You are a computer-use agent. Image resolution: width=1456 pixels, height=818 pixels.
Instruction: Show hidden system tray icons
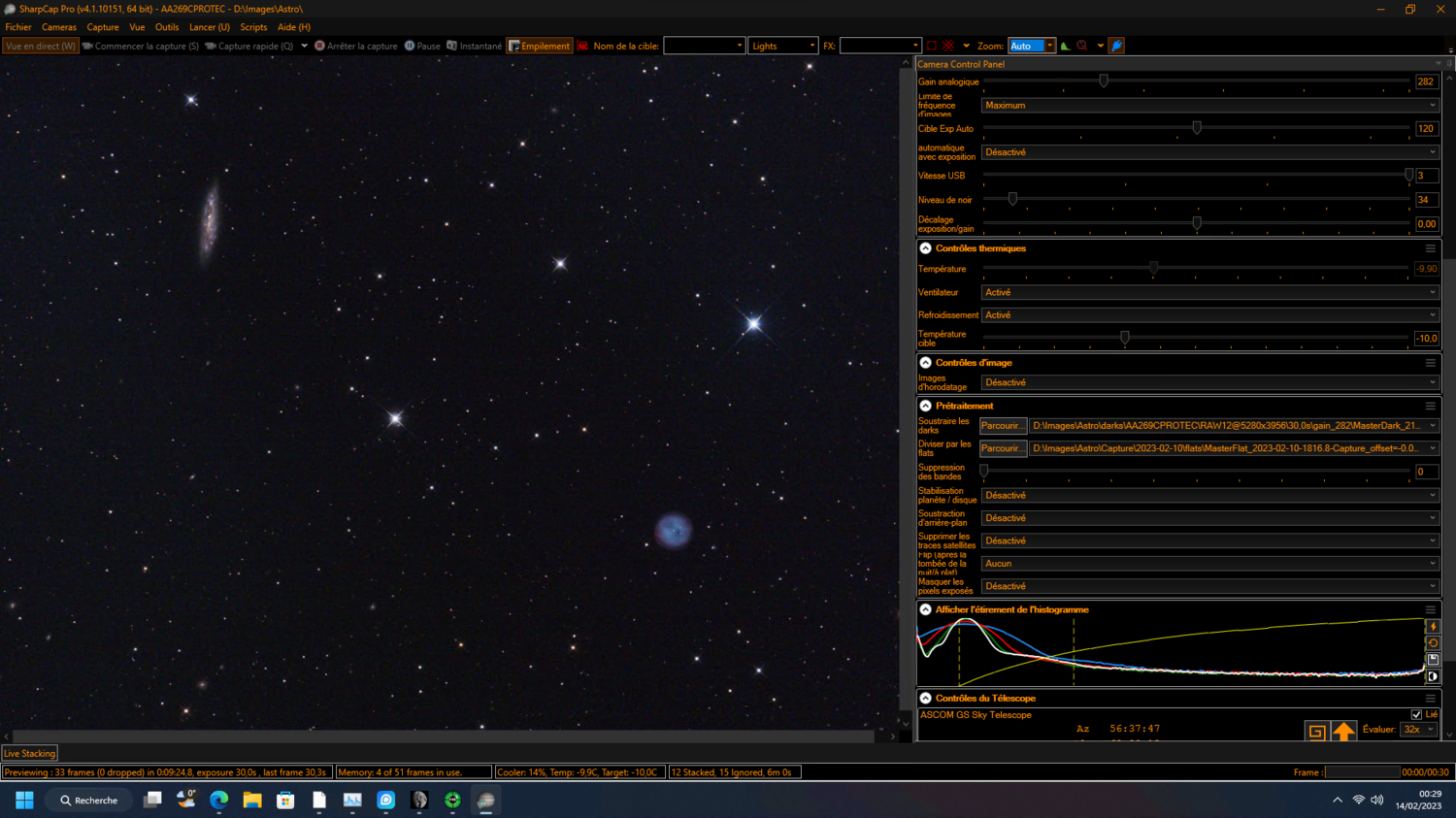tap(1338, 801)
